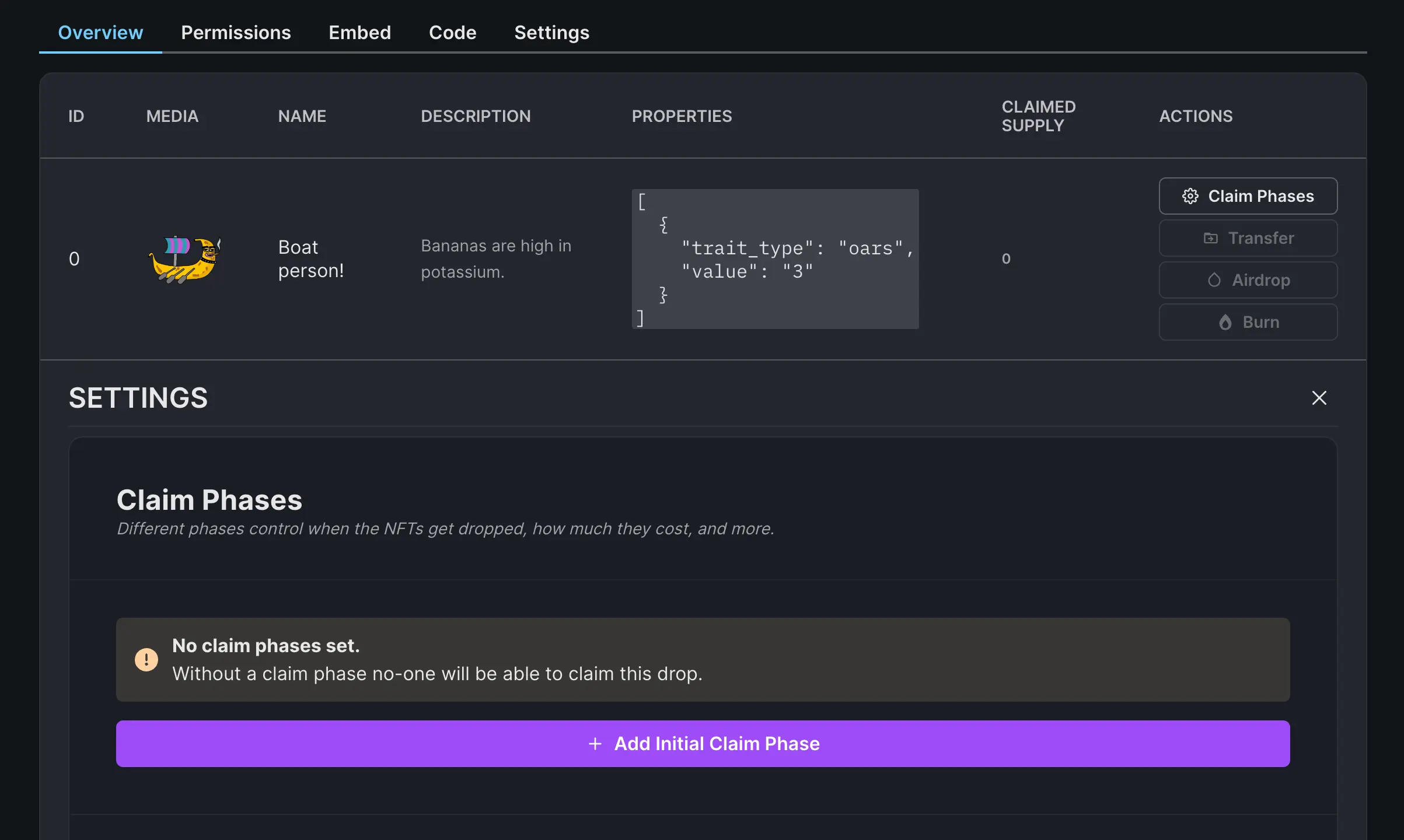Click the Transfer folder-arrow icon
The height and width of the screenshot is (840, 1404).
pyautogui.click(x=1210, y=238)
